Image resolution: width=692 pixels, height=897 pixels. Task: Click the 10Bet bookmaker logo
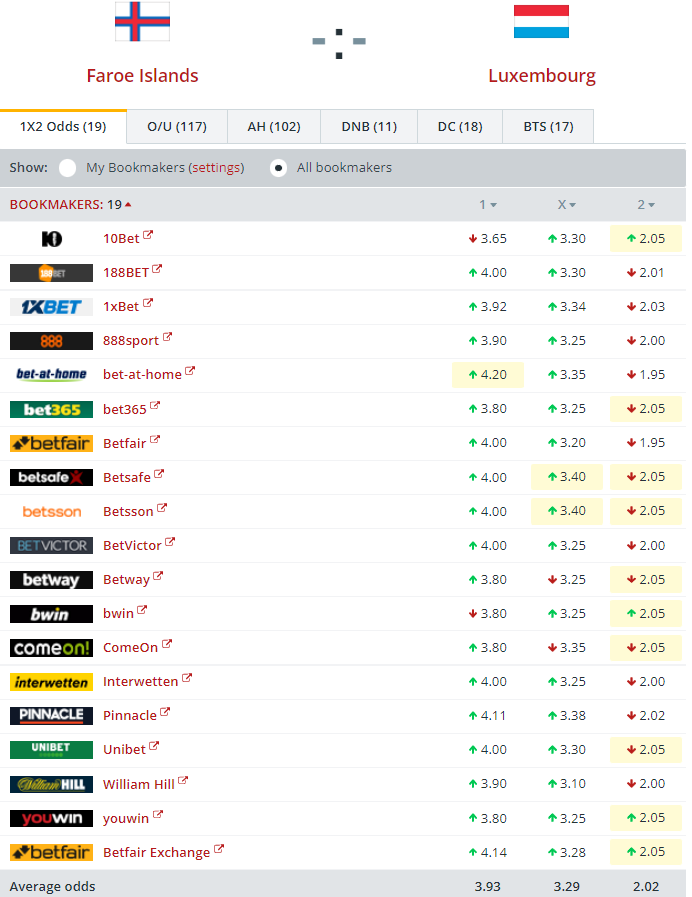[x=51, y=239]
